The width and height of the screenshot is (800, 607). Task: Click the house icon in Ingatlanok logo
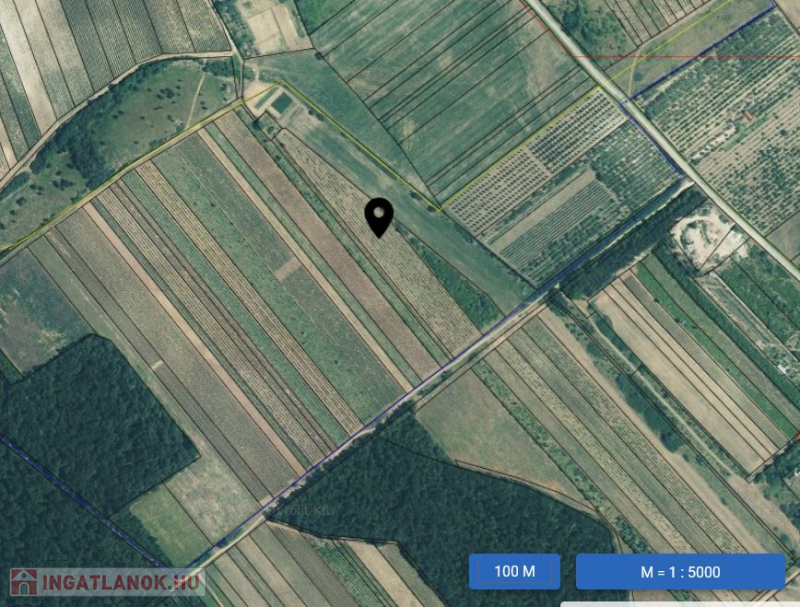(x=24, y=582)
